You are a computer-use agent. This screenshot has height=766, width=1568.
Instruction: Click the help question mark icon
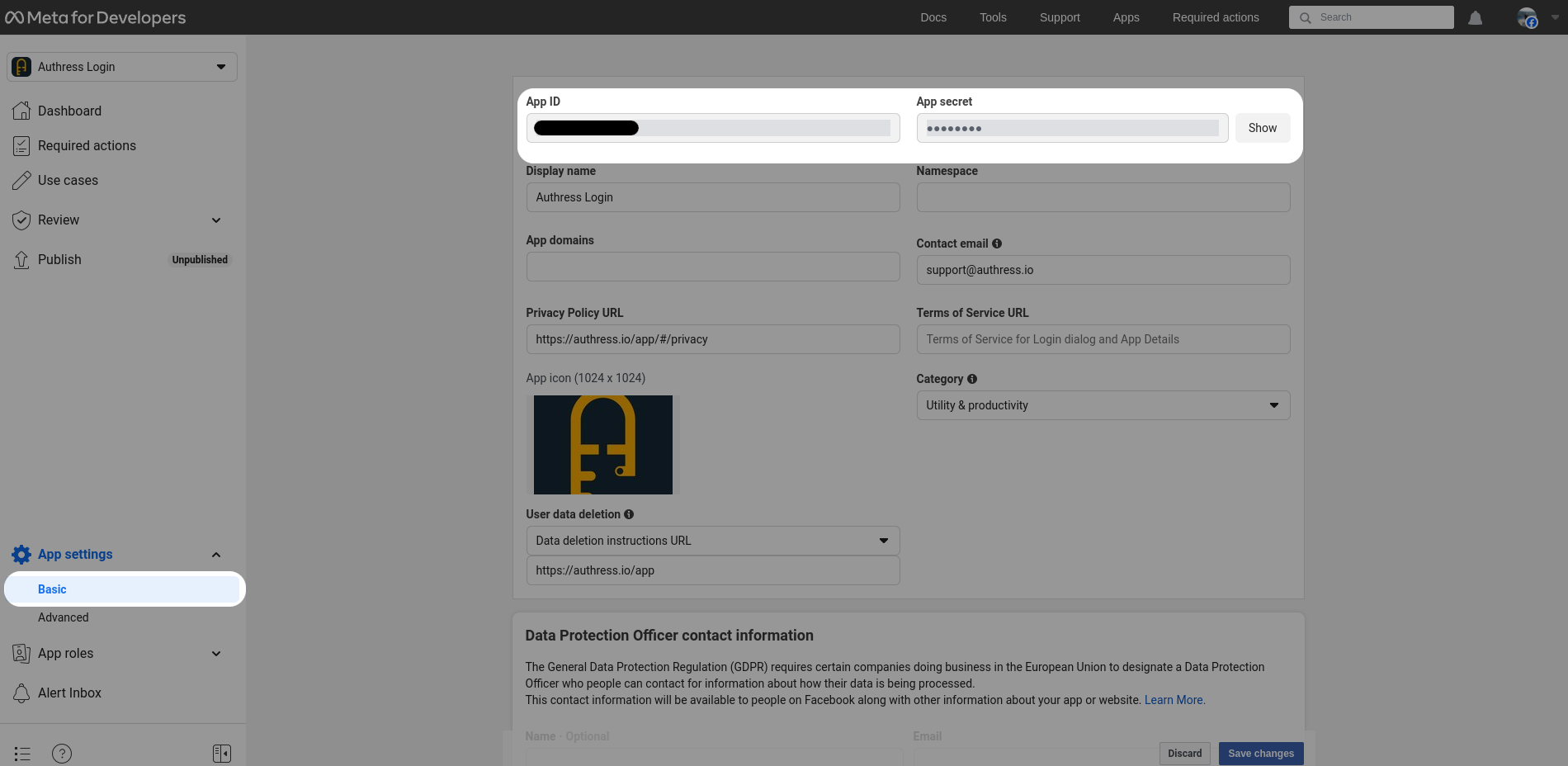[61, 753]
